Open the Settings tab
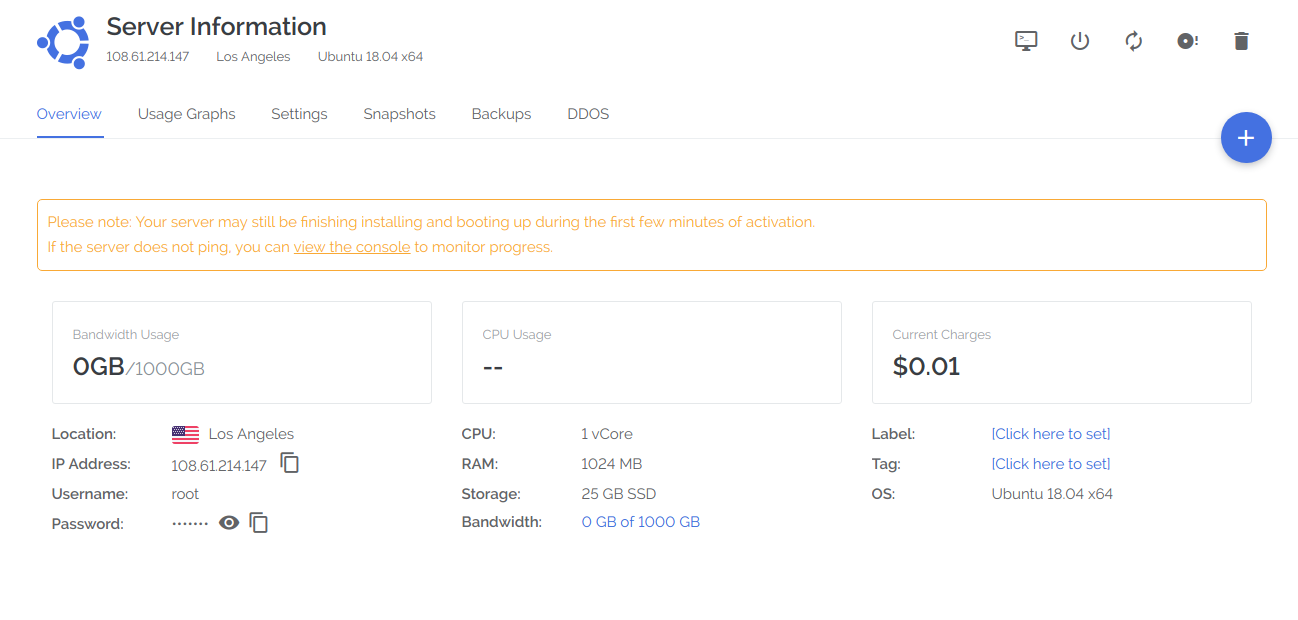 click(x=299, y=114)
